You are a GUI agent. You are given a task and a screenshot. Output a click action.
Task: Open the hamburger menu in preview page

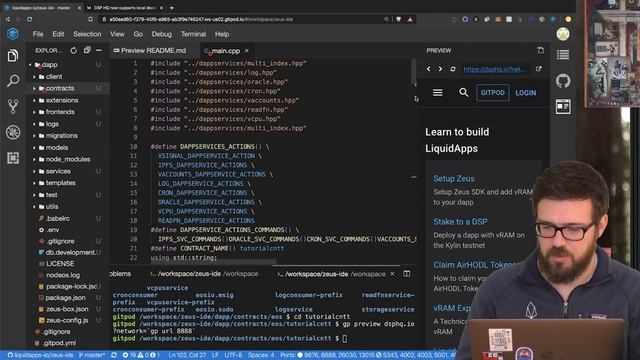click(438, 93)
